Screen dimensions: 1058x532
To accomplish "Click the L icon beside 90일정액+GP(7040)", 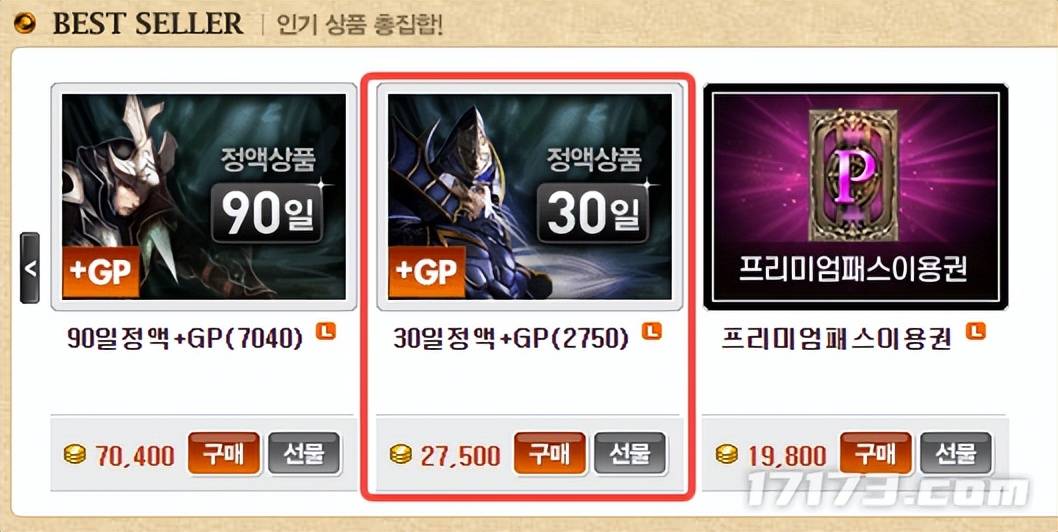I will [326, 331].
